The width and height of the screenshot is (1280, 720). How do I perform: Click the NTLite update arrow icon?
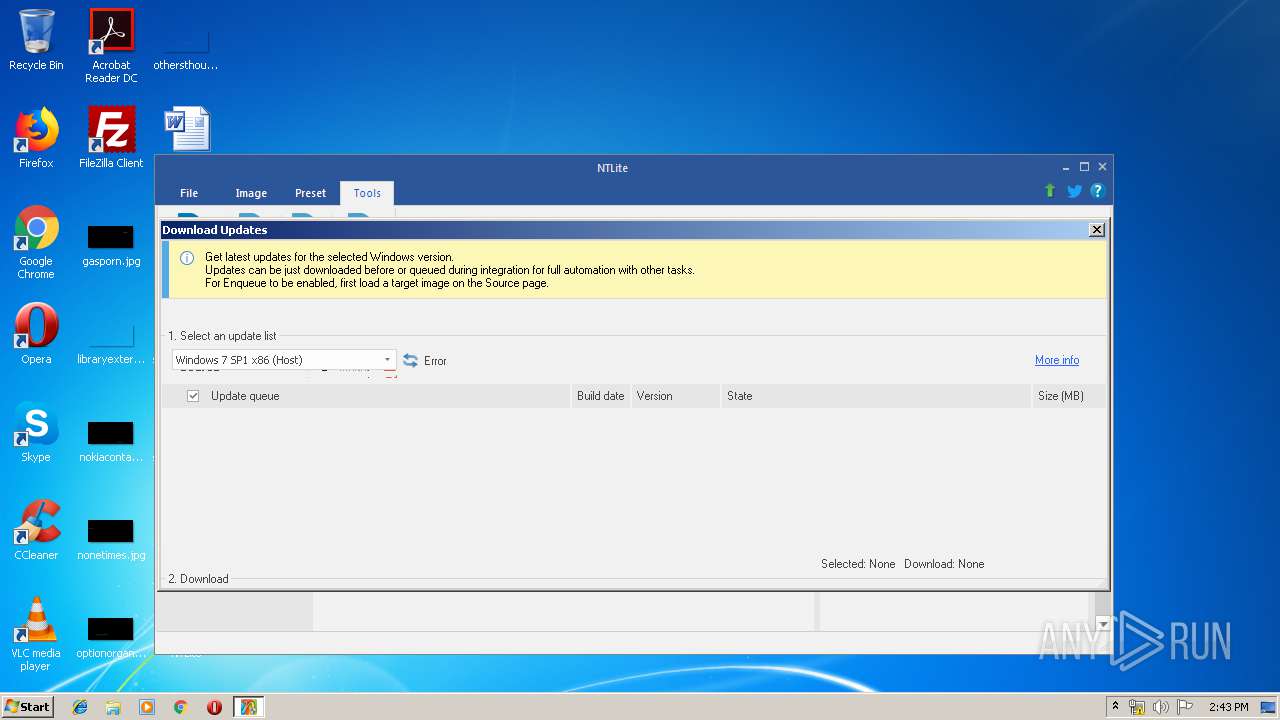(1050, 191)
